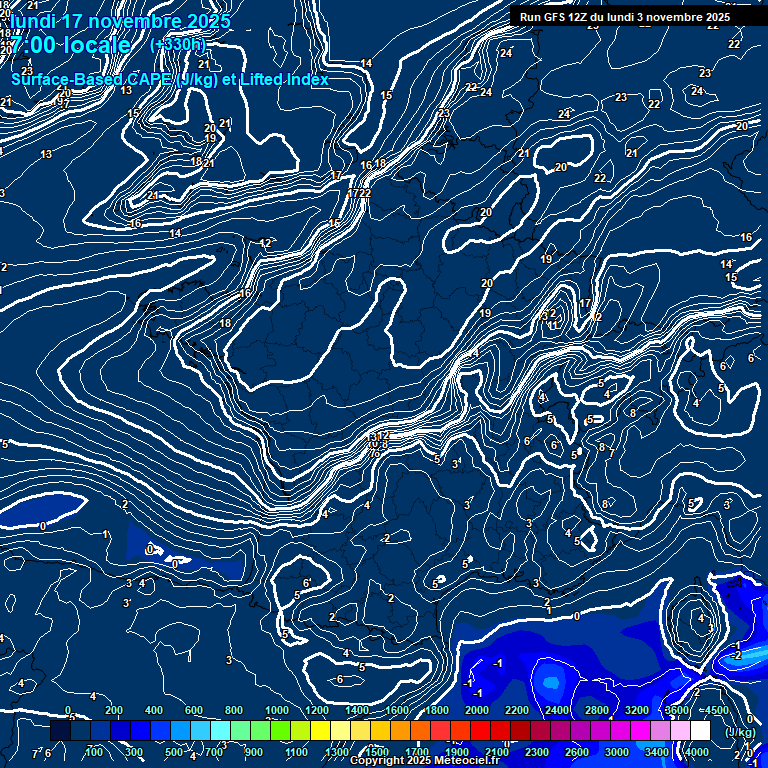Screen dimensions: 768x768
Task: Click the orange 1700 legend color swatch
Action: tap(420, 731)
